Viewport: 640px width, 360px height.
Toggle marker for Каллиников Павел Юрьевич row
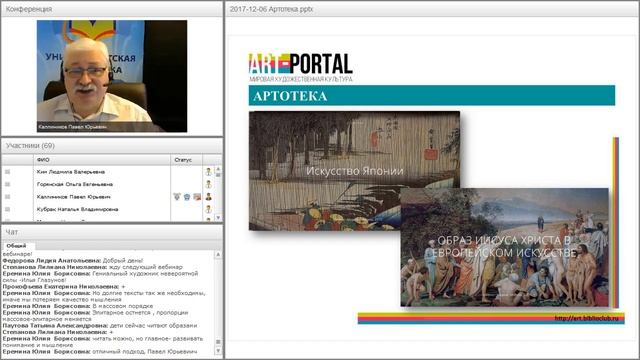(x=7, y=197)
